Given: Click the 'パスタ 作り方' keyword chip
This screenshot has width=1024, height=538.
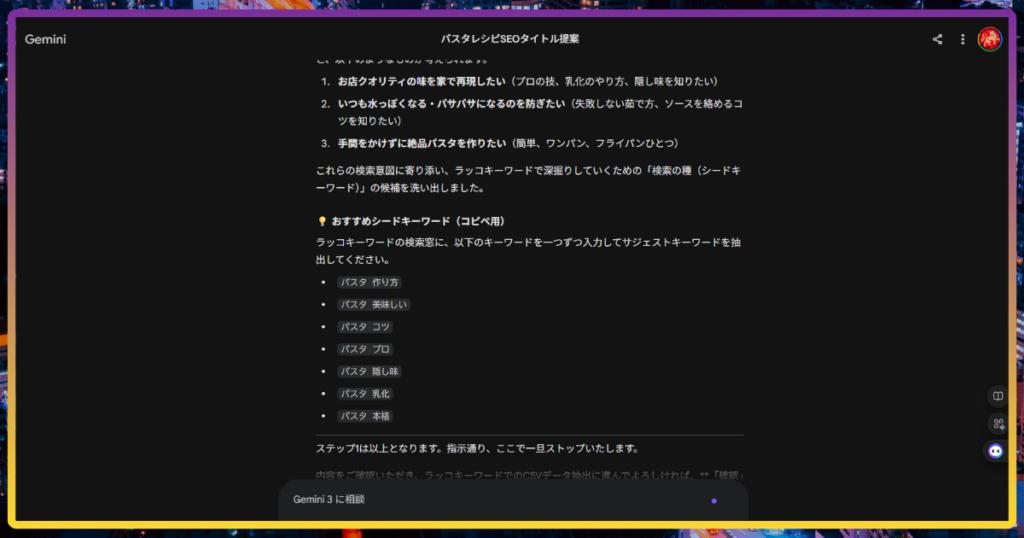Looking at the screenshot, I should pyautogui.click(x=369, y=283).
